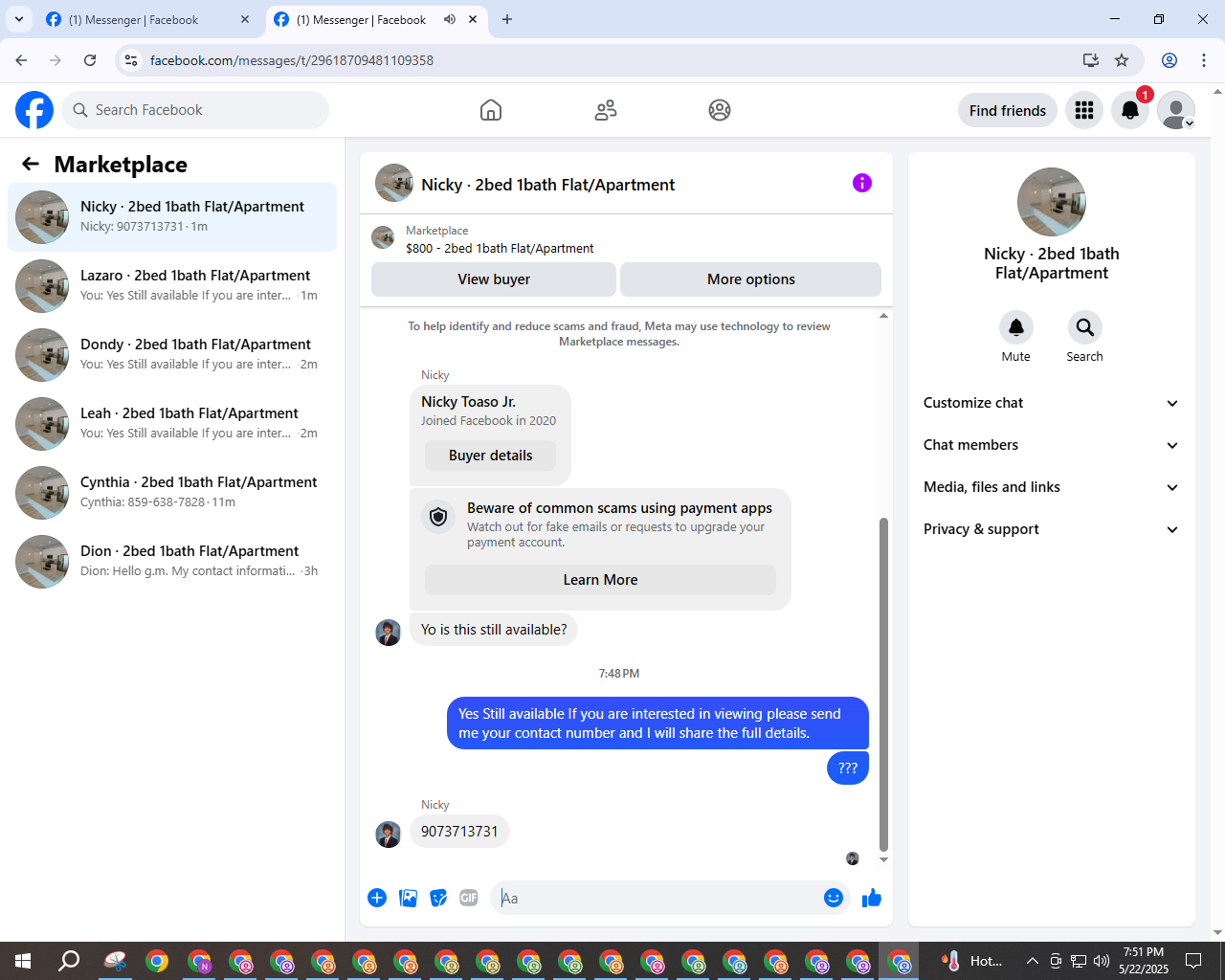Open the notifications bell
The width and height of the screenshot is (1225, 980).
1130,110
